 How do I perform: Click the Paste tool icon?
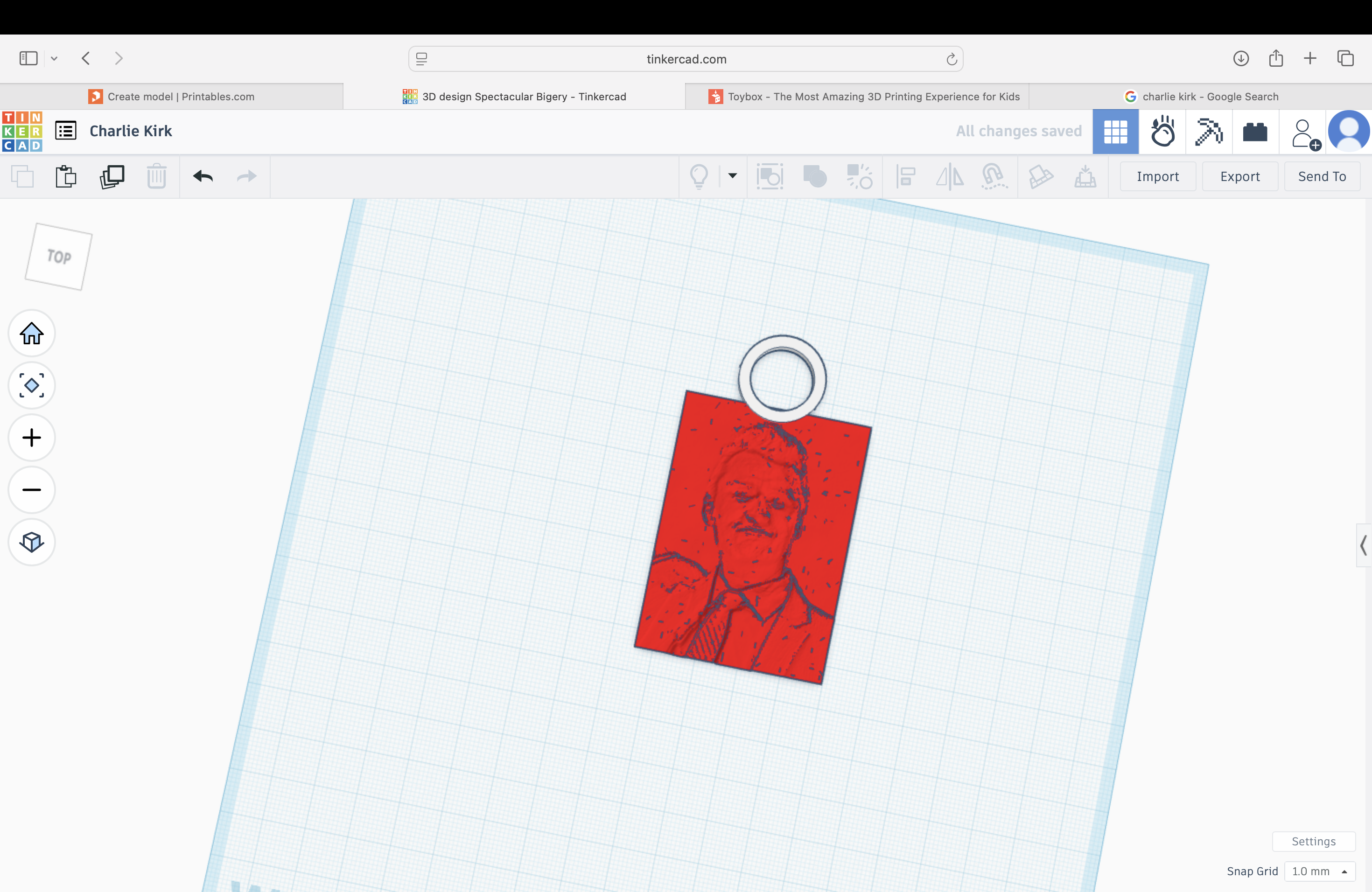point(66,176)
